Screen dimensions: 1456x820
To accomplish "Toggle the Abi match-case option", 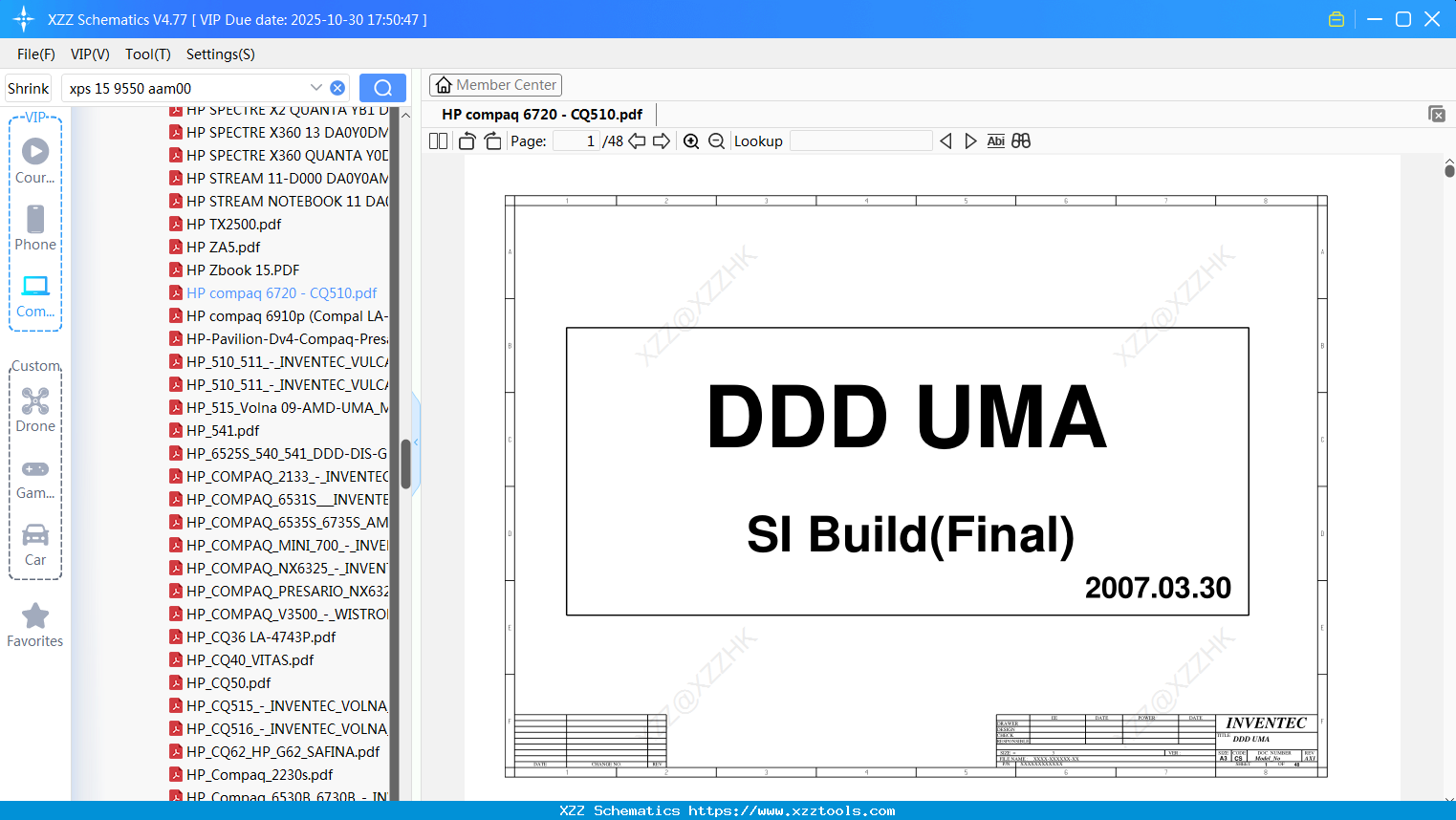I will click(x=995, y=141).
